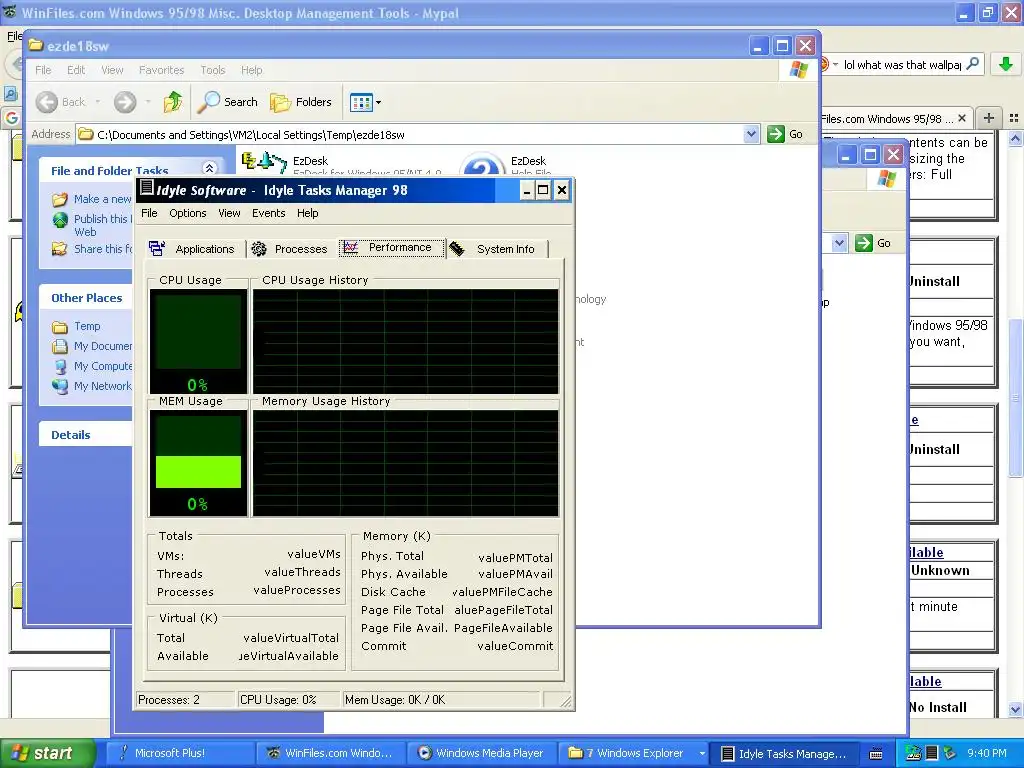Screen dimensions: 1024x768
Task: Open Help menu in Idyle Tasks Manager
Action: [x=308, y=213]
